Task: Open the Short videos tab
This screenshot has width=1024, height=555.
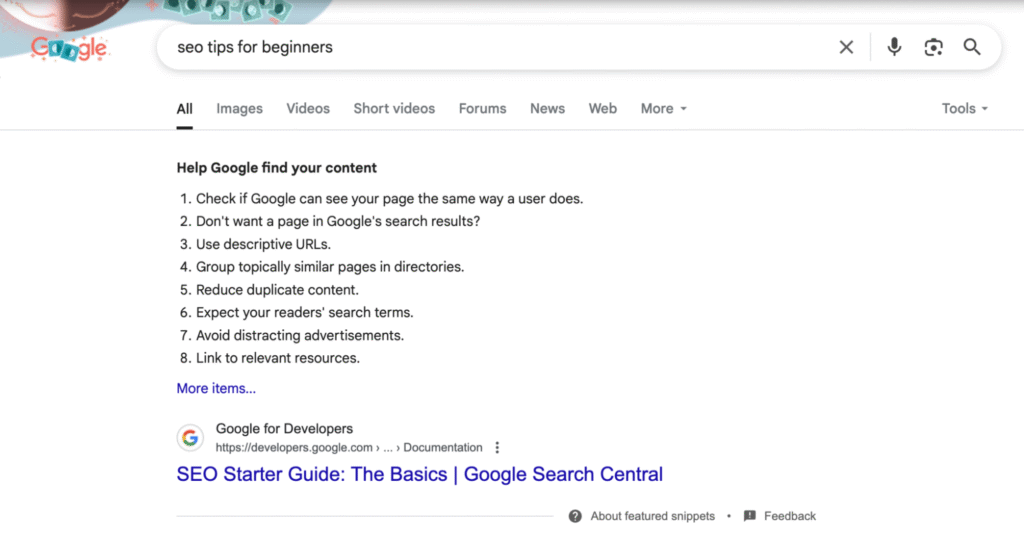Action: 394,109
